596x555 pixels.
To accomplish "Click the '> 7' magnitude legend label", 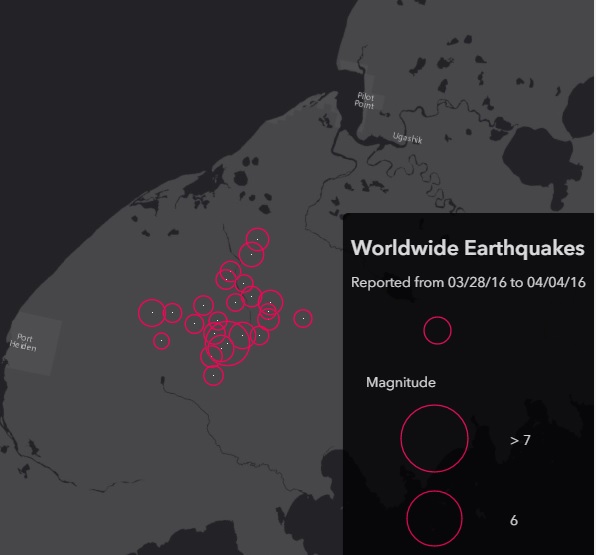I will click(520, 440).
